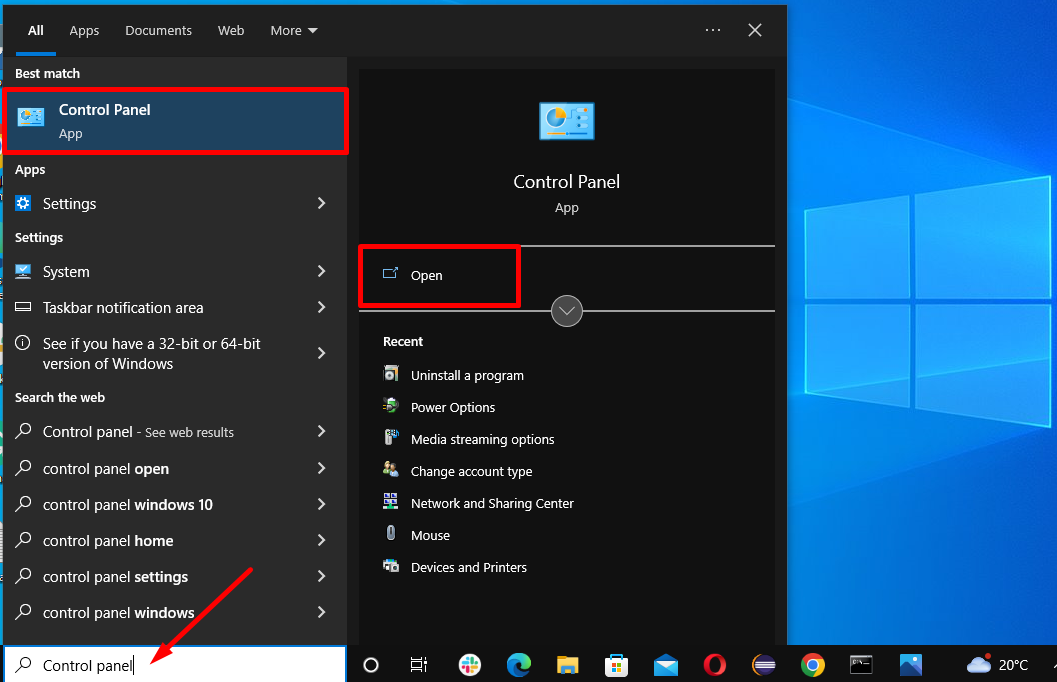Click the large Control Panel icon in the preview pane

pyautogui.click(x=567, y=121)
